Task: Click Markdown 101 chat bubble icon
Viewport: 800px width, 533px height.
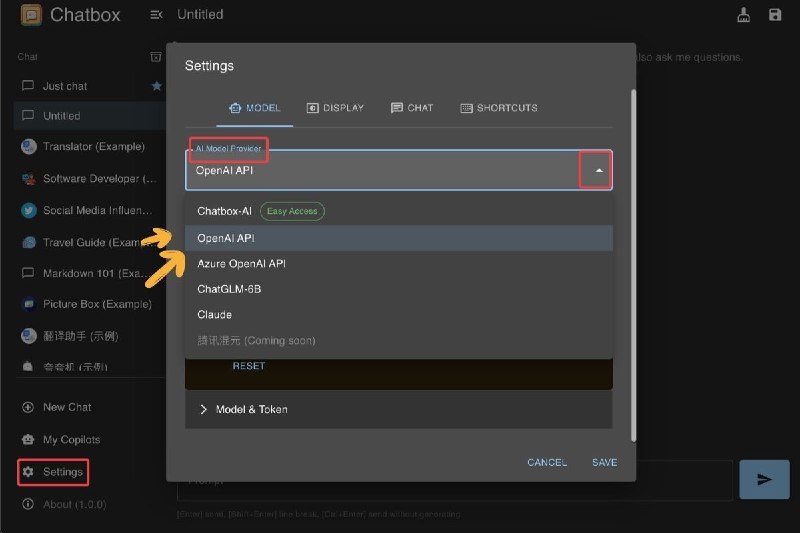Action: [x=28, y=273]
